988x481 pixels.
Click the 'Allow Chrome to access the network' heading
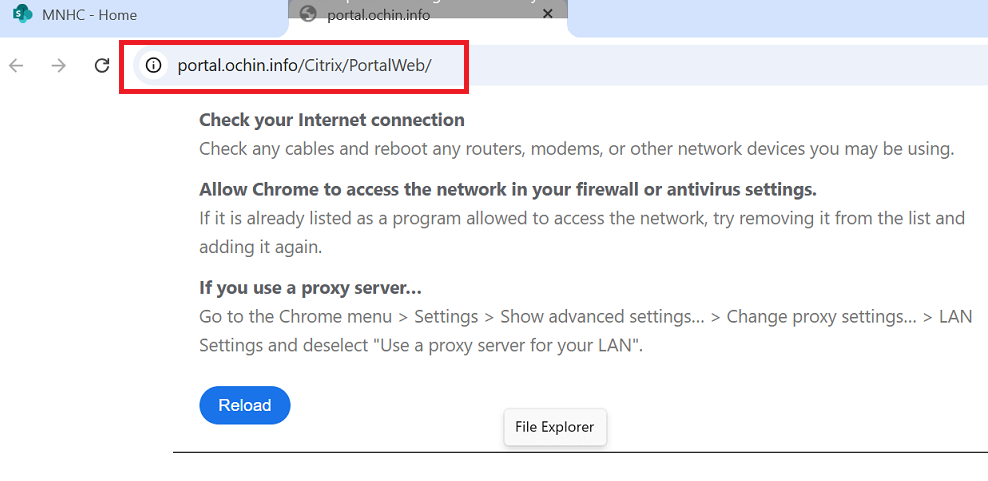pos(507,189)
